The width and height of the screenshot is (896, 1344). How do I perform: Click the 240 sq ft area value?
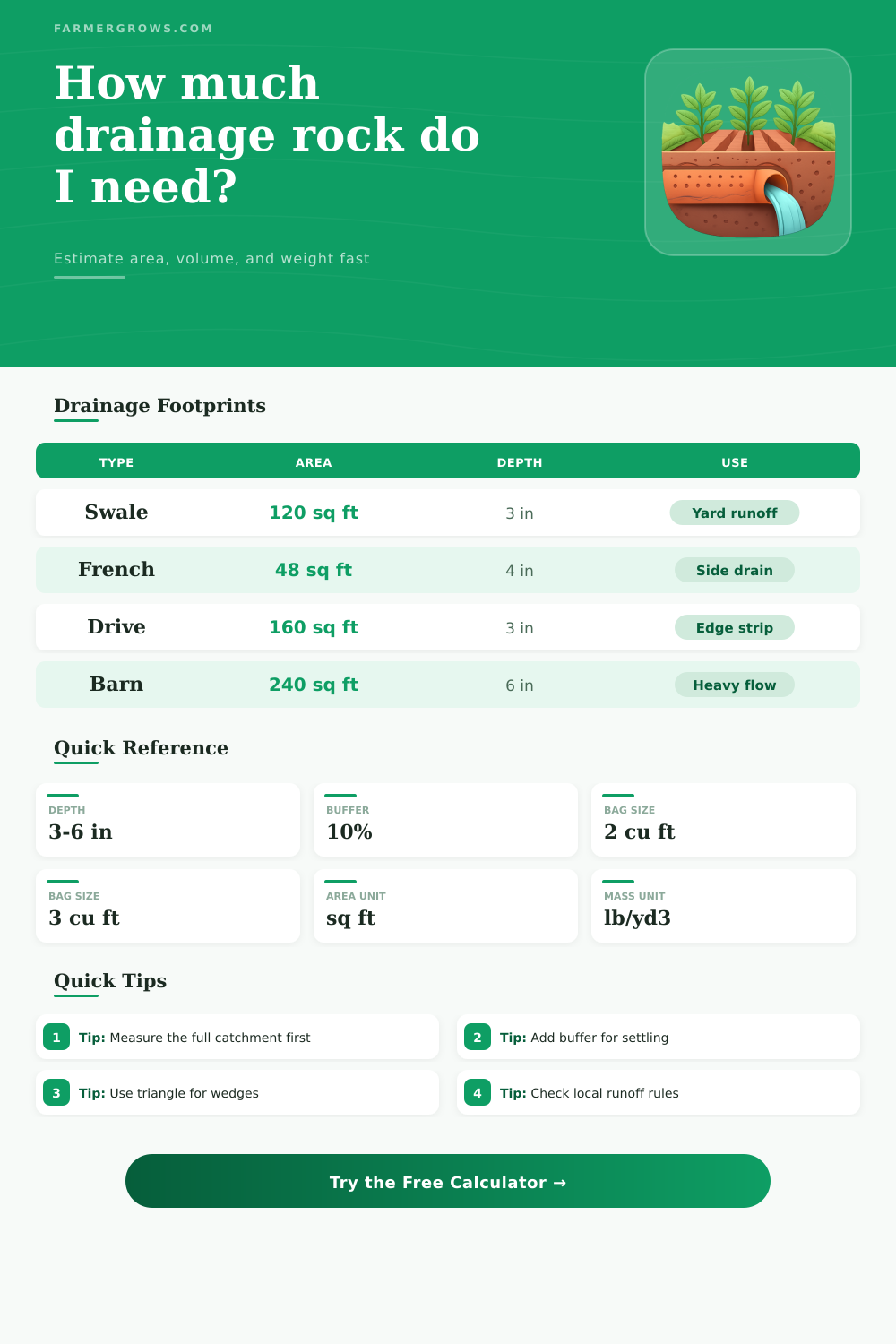point(314,685)
